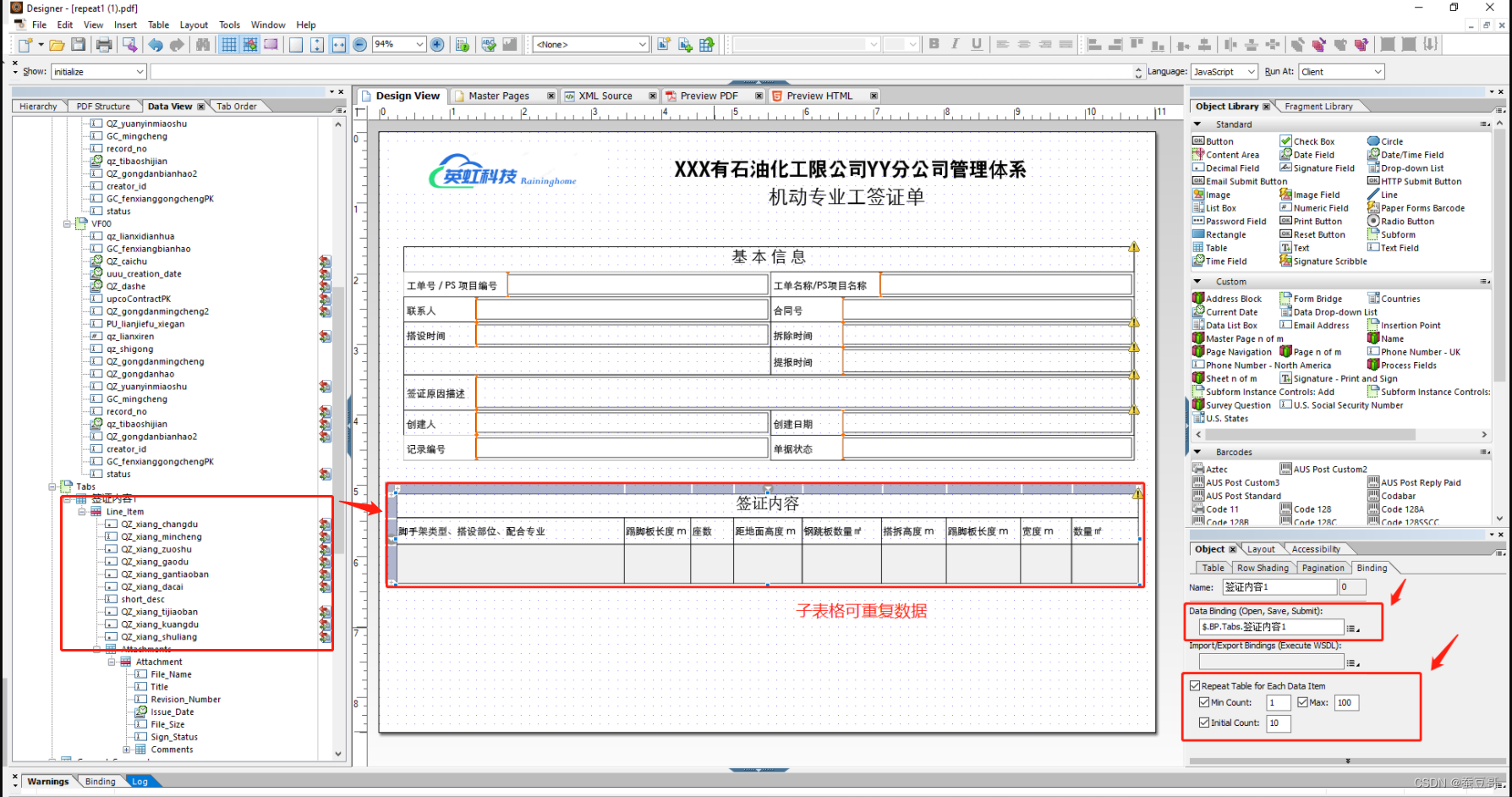1512x797 pixels.
Task: Click the Save icon in the toolbar
Action: click(78, 45)
